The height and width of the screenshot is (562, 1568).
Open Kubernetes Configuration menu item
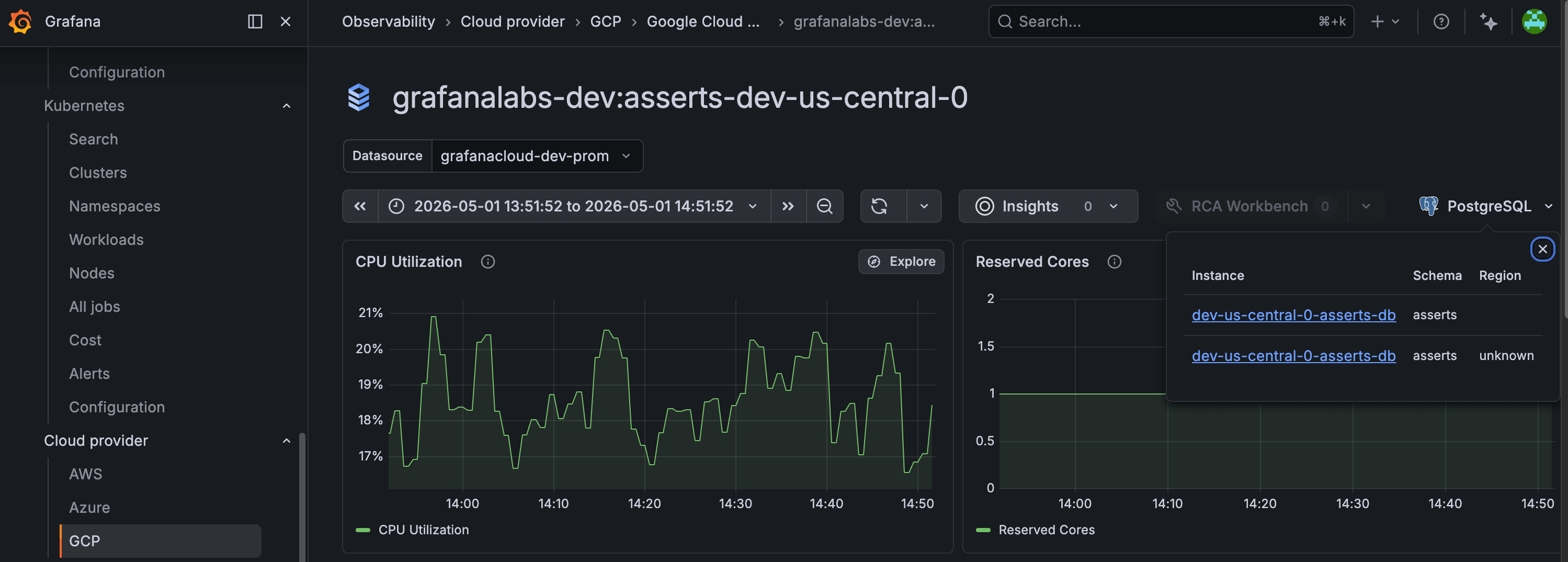(116, 407)
